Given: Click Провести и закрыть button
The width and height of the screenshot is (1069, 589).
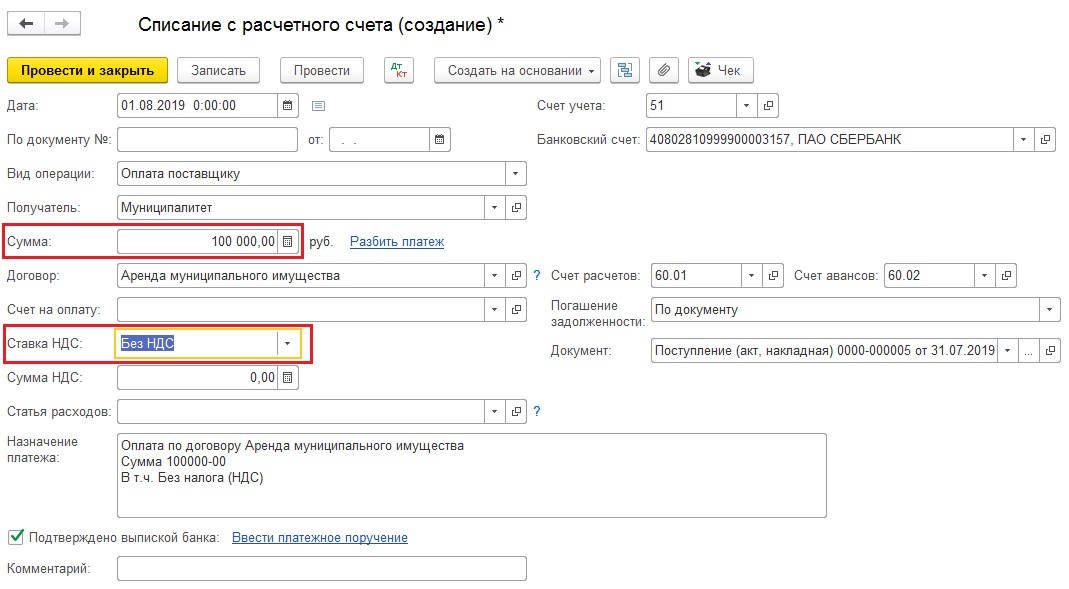Looking at the screenshot, I should point(87,70).
